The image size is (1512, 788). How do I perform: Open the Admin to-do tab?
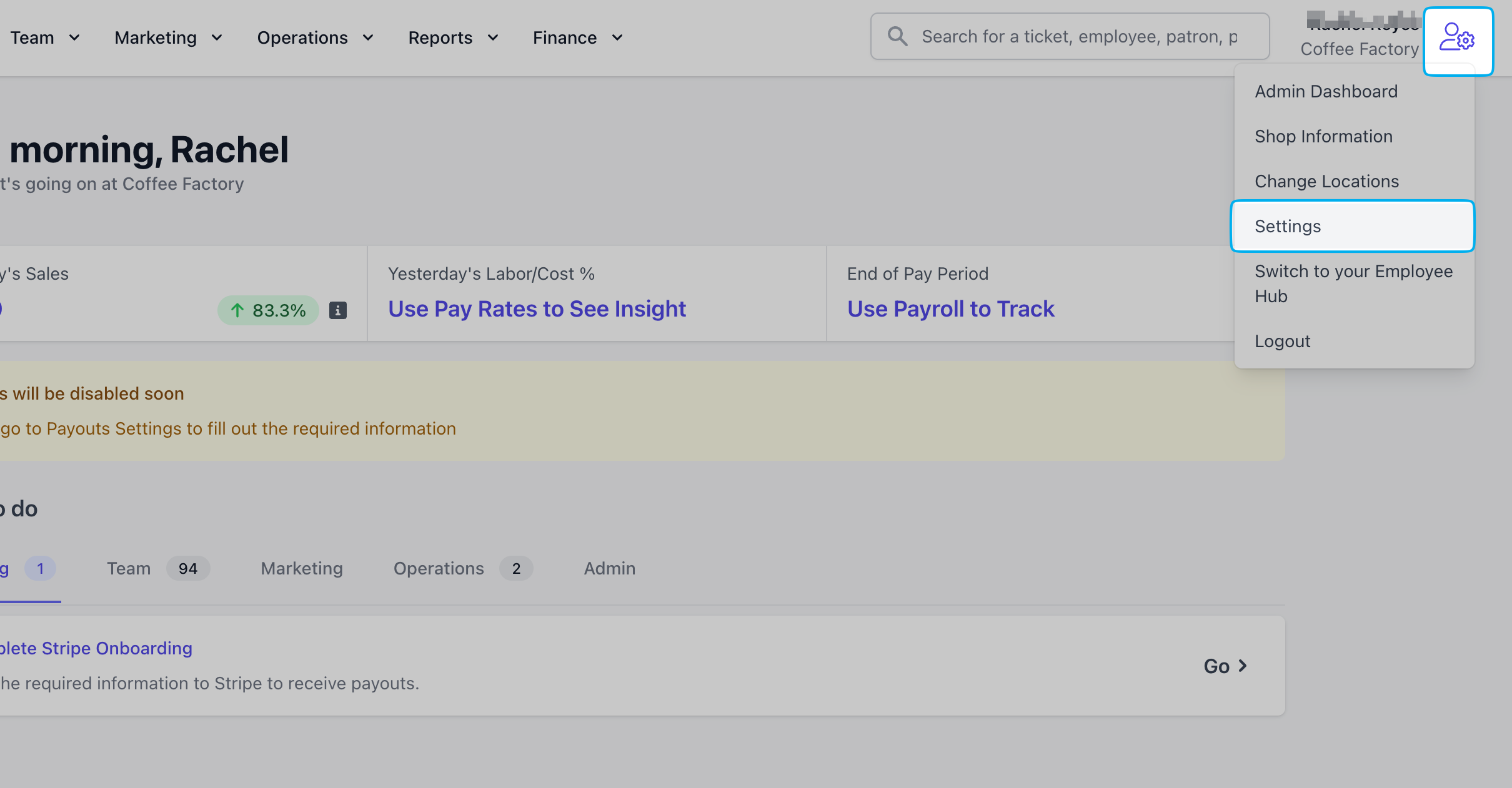pyautogui.click(x=609, y=568)
